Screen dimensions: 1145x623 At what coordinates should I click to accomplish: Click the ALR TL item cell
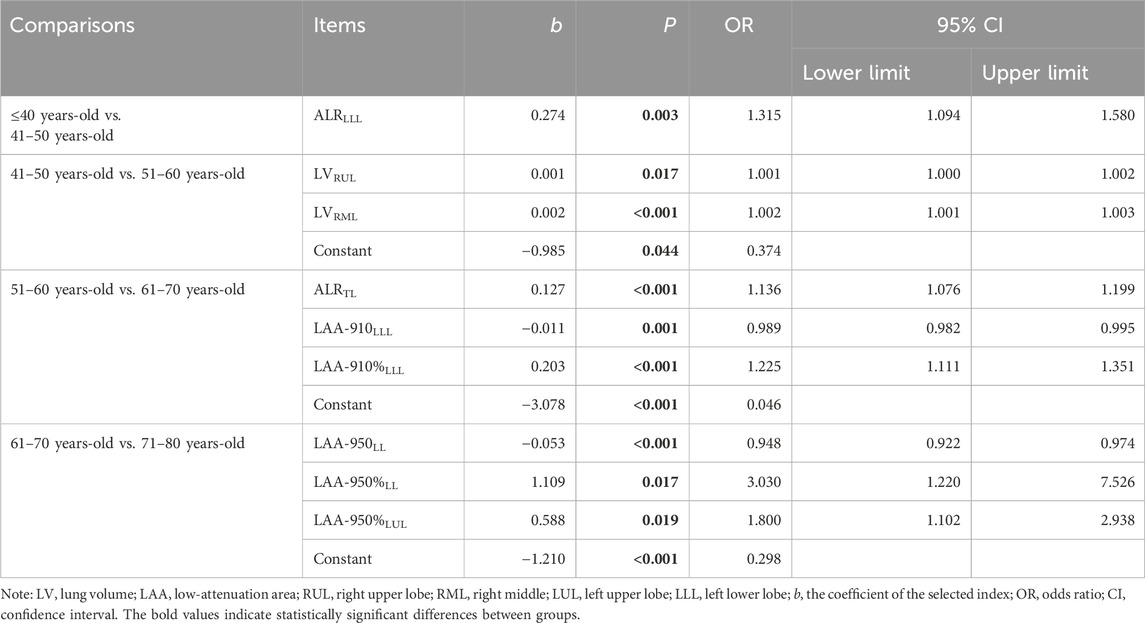[x=340, y=291]
